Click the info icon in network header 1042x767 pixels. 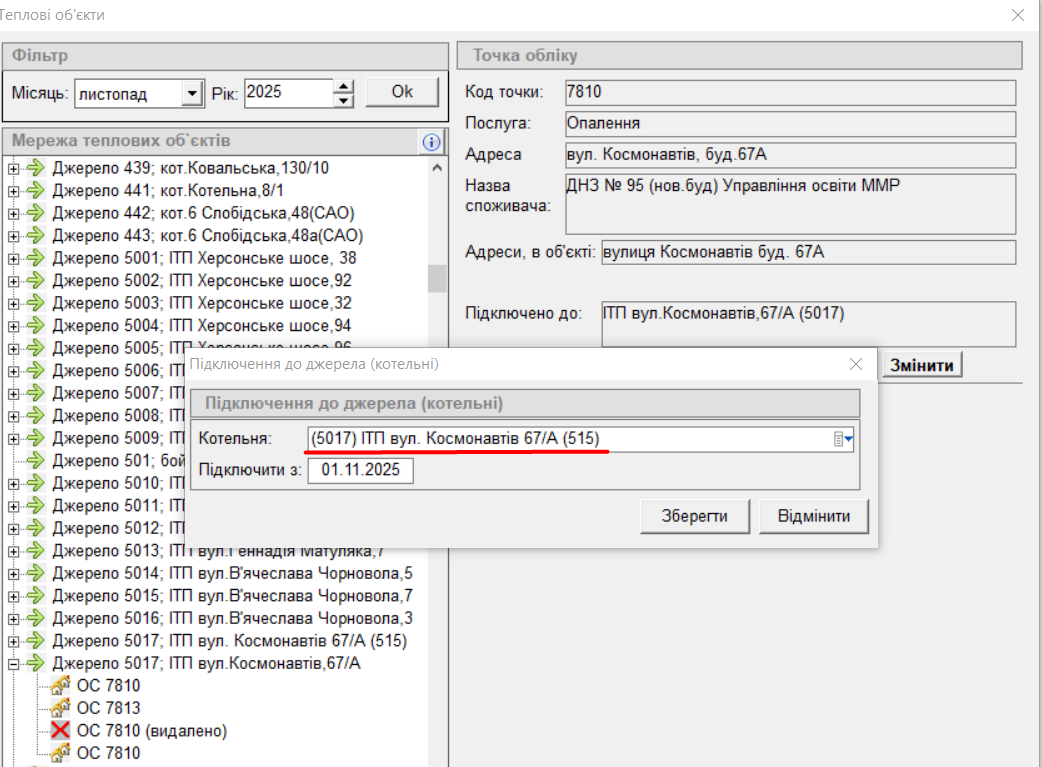pos(431,142)
